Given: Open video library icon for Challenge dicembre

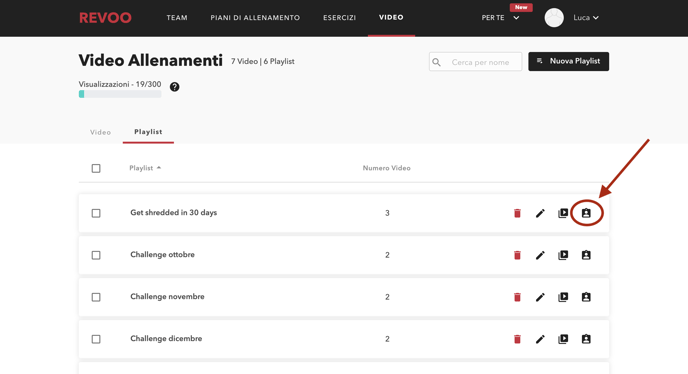Looking at the screenshot, I should (563, 339).
